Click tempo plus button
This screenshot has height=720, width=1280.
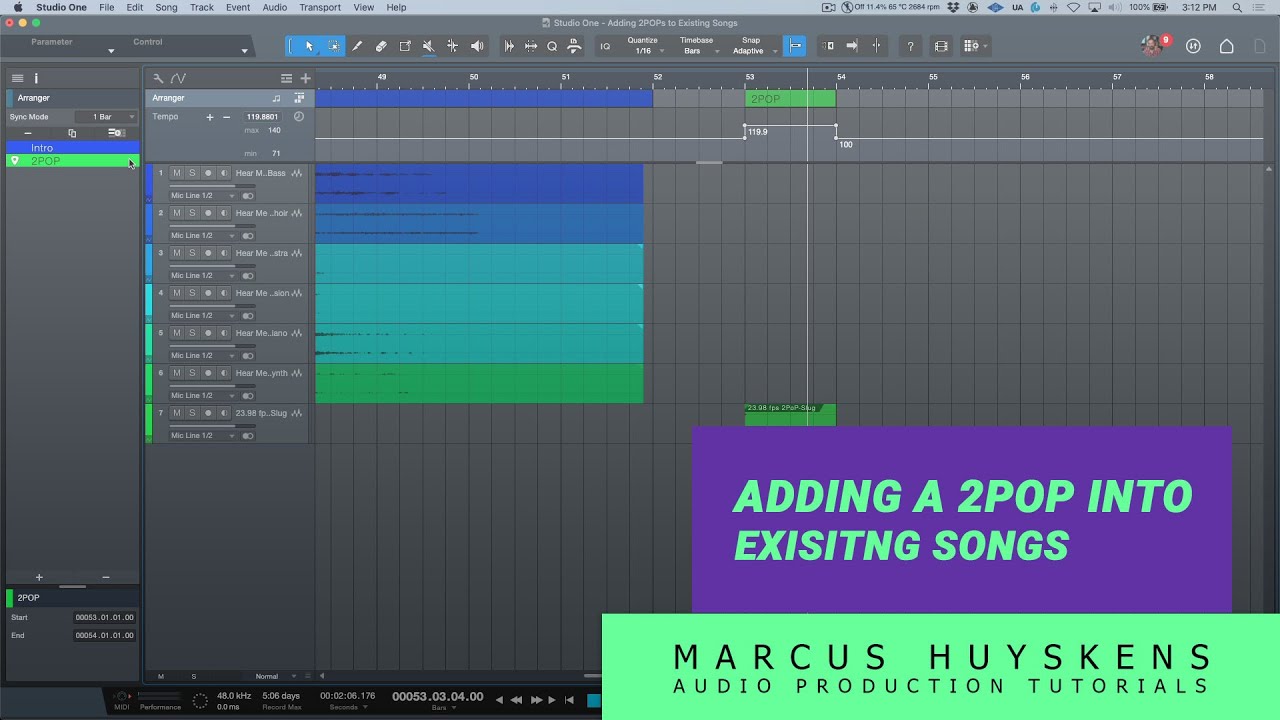[x=210, y=117]
